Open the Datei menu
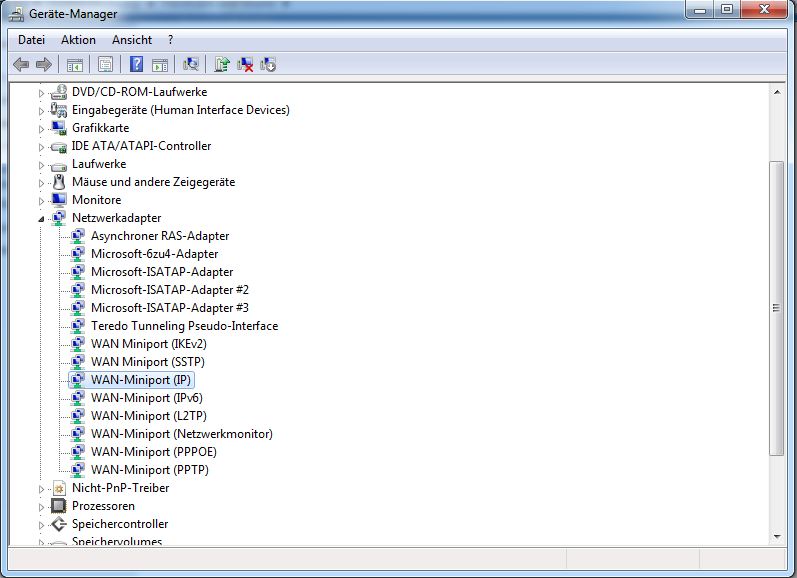The image size is (797, 578). 32,40
